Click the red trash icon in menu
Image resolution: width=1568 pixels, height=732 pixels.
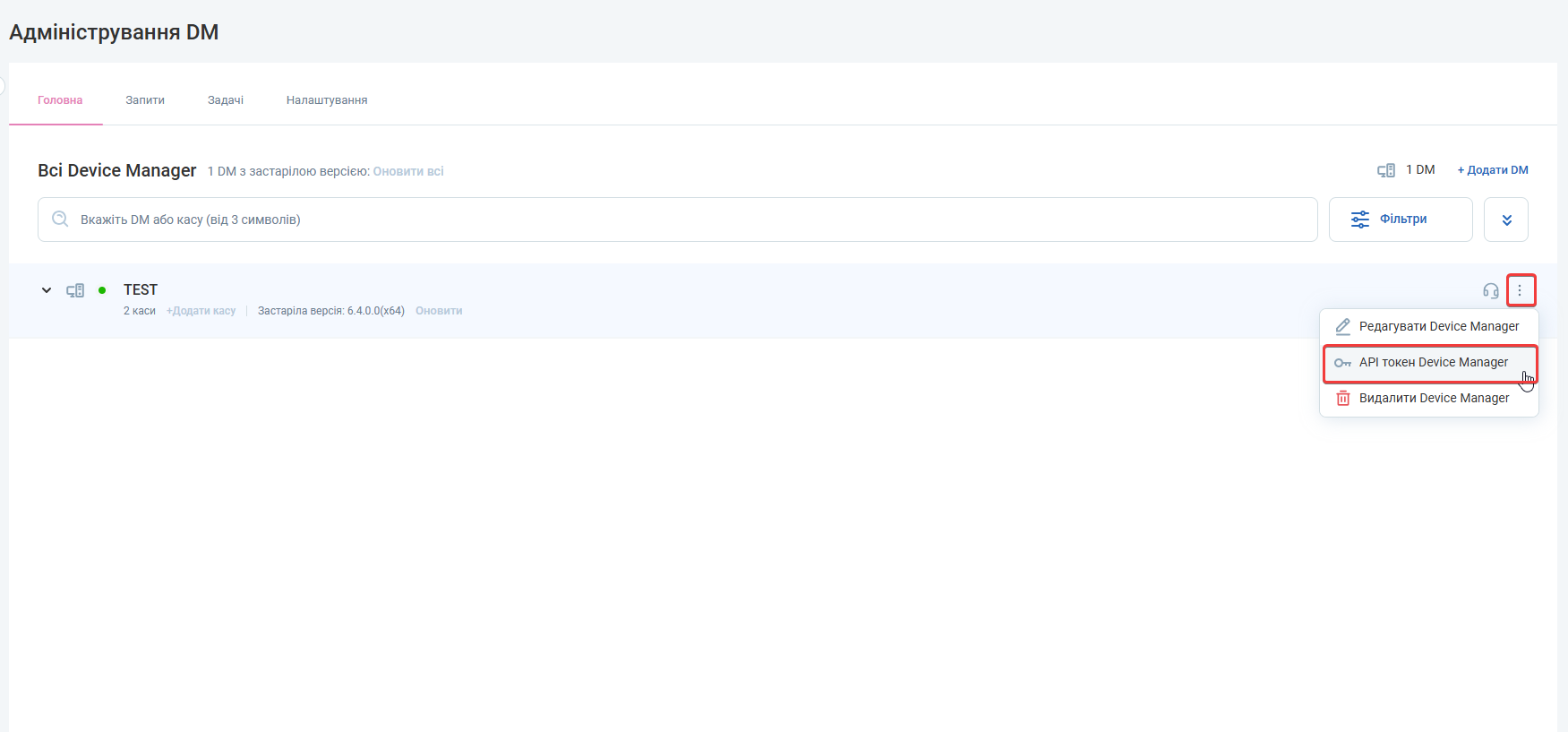pyautogui.click(x=1343, y=398)
